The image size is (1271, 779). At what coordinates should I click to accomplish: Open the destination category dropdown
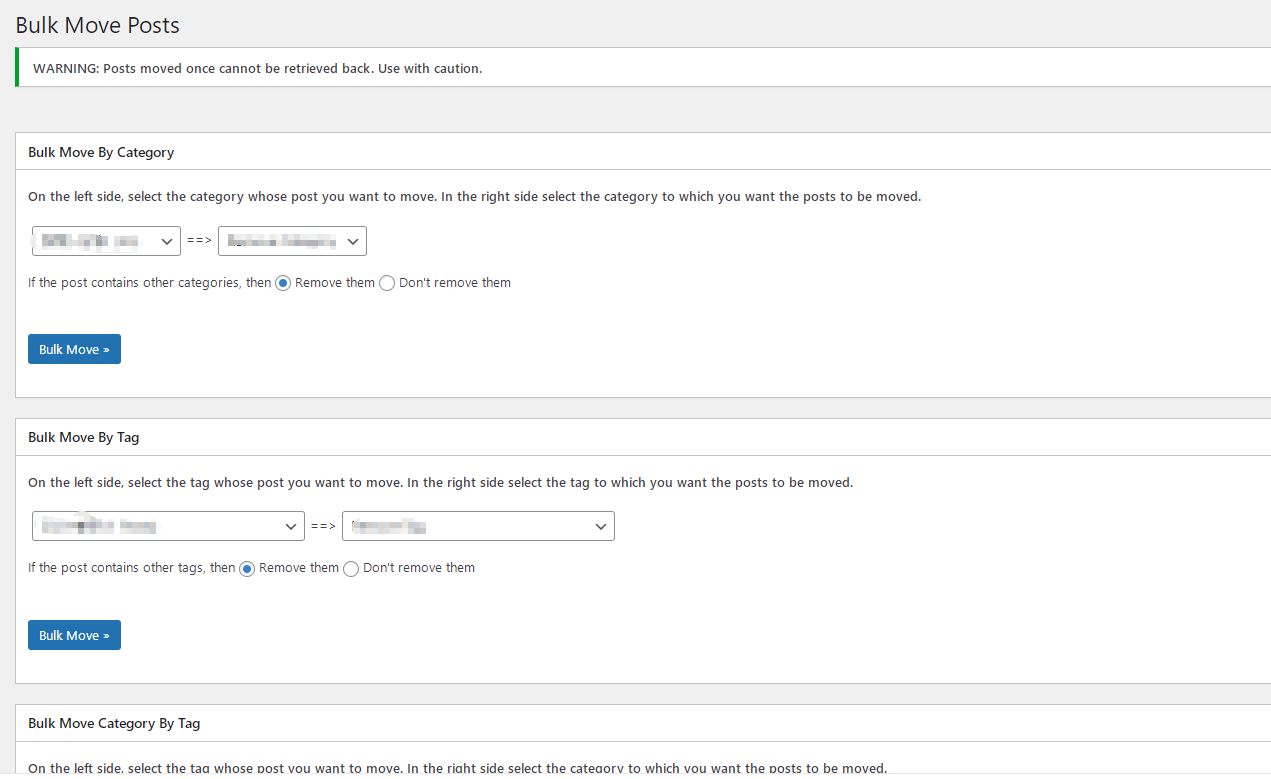point(292,241)
